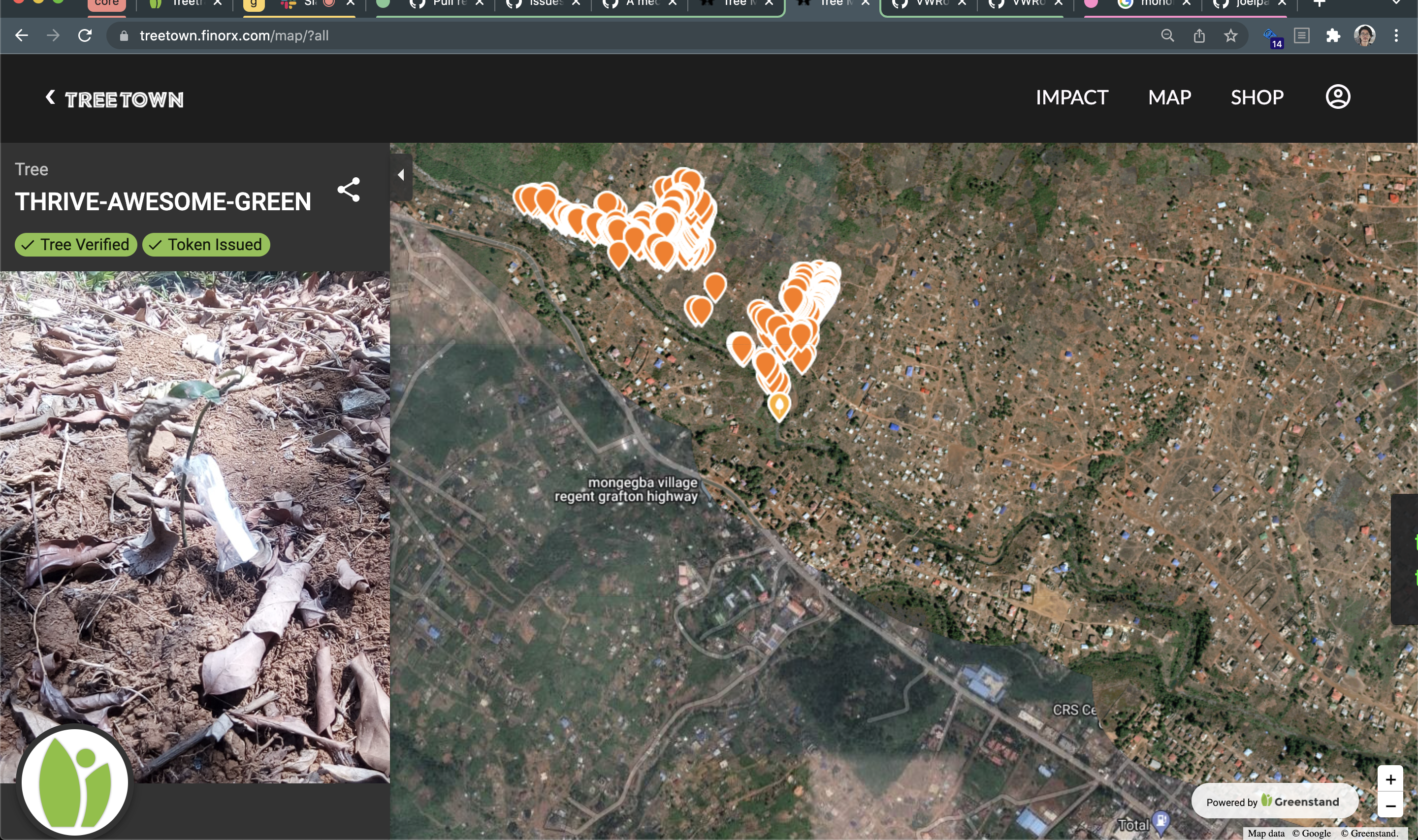1418x840 pixels.
Task: Open the IMPACT page
Action: (1071, 97)
